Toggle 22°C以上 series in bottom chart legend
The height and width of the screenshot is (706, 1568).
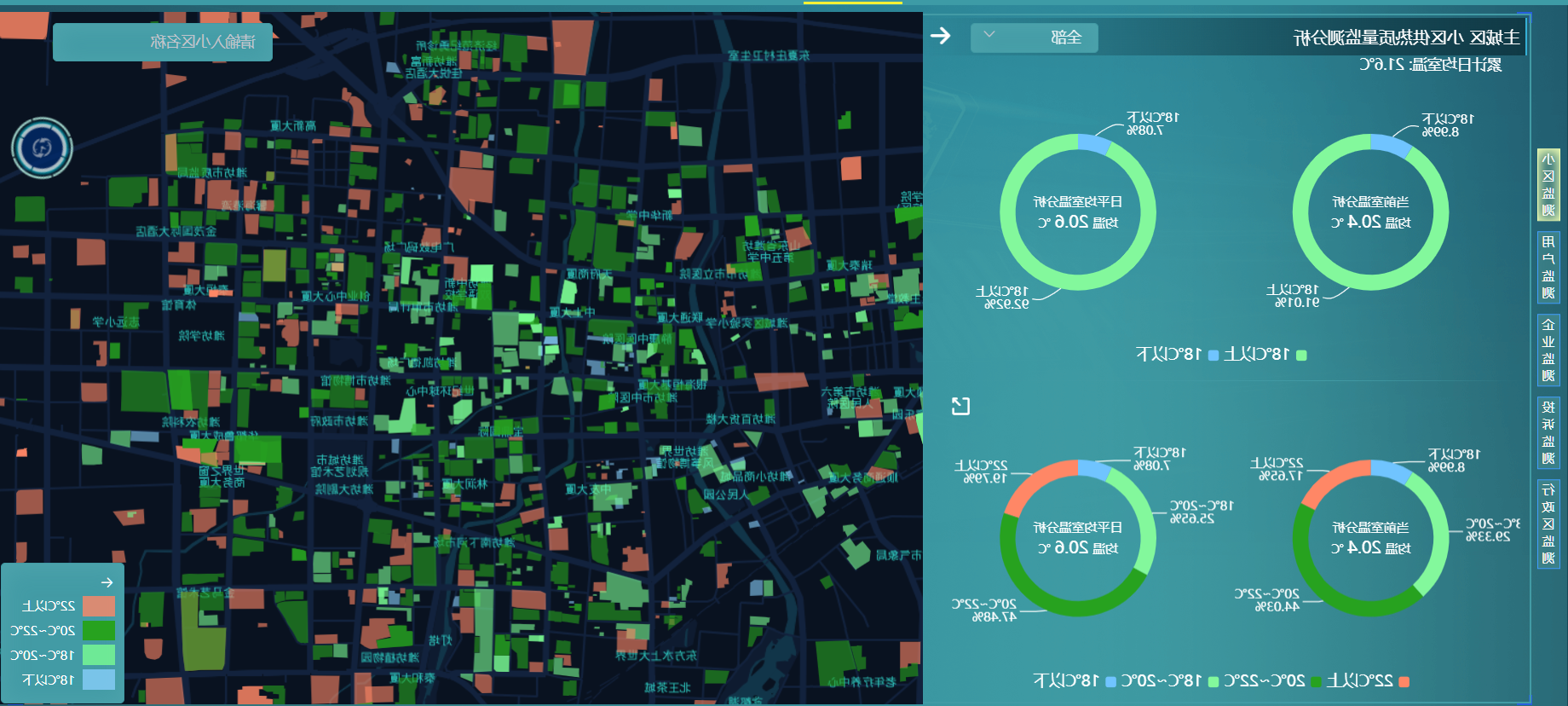[x=1368, y=680]
